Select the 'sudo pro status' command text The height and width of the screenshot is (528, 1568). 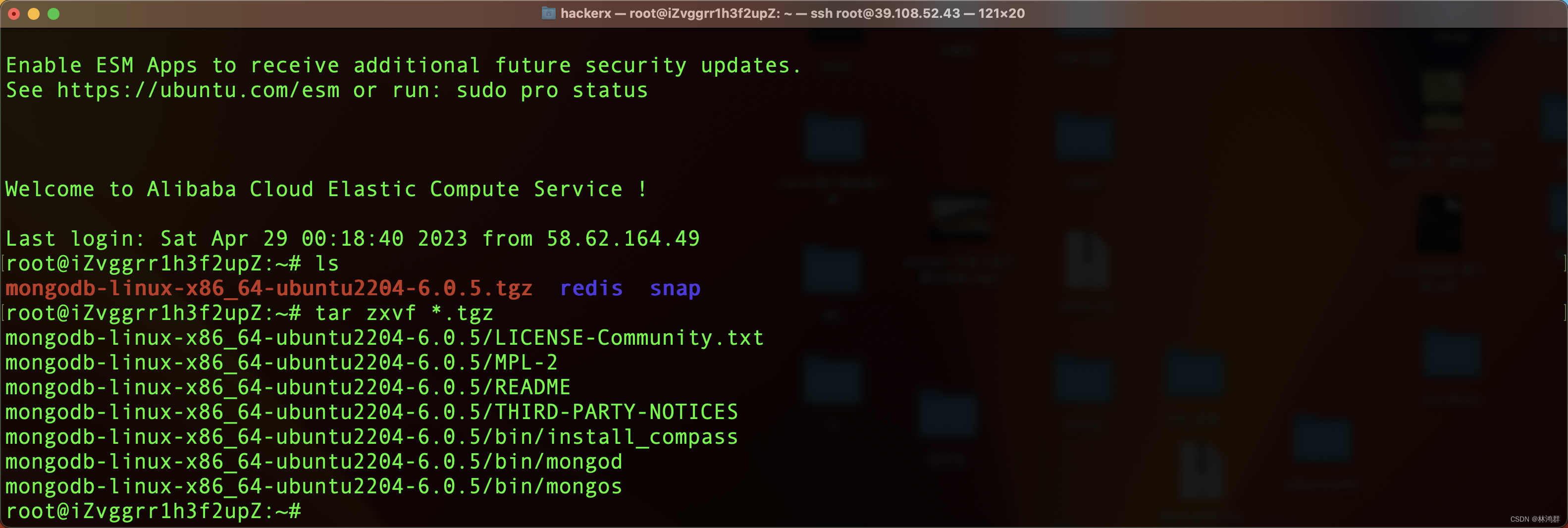tap(552, 91)
